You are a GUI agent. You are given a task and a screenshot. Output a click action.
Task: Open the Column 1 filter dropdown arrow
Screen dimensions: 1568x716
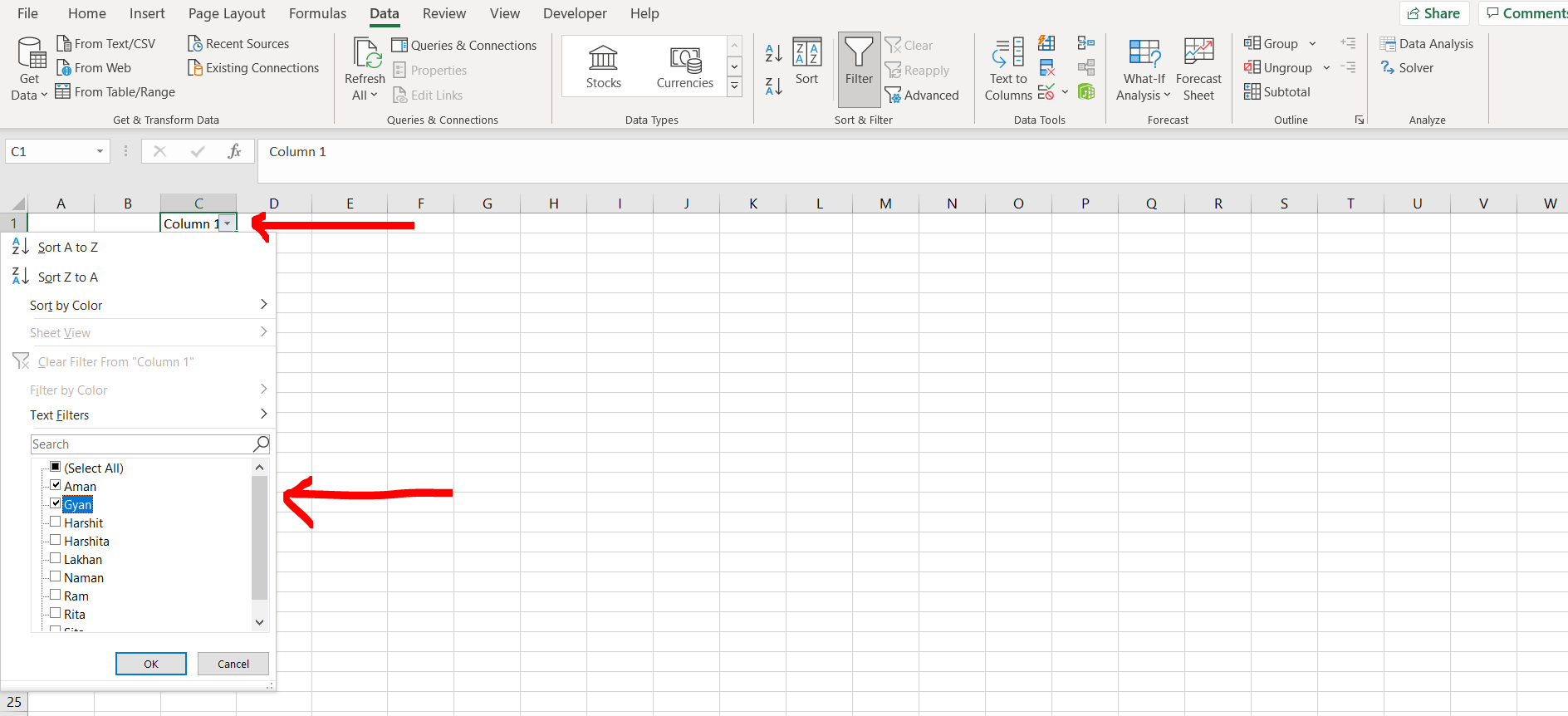pos(228,223)
